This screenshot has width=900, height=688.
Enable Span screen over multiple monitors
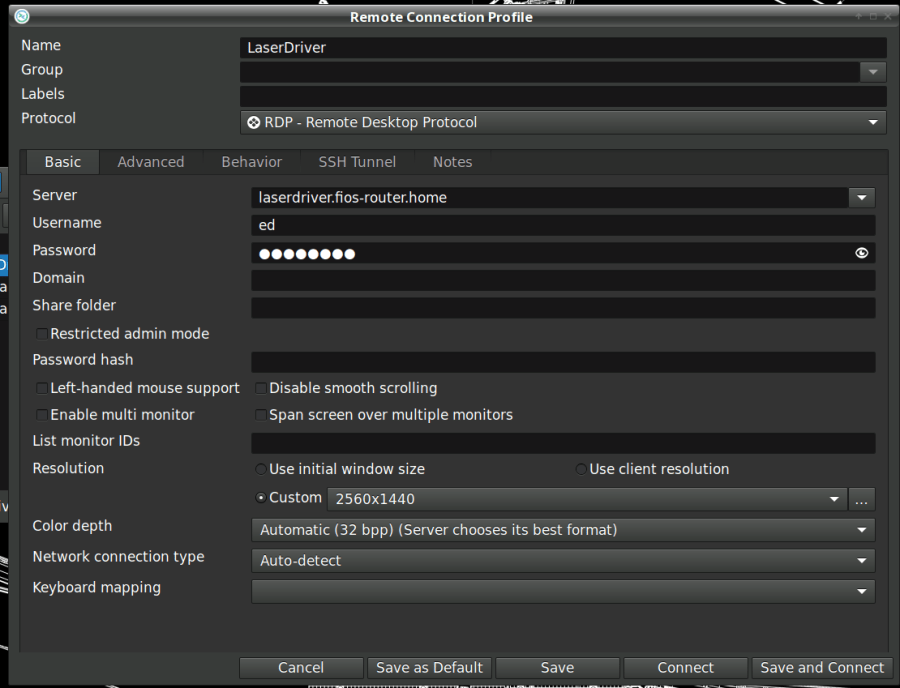point(260,415)
